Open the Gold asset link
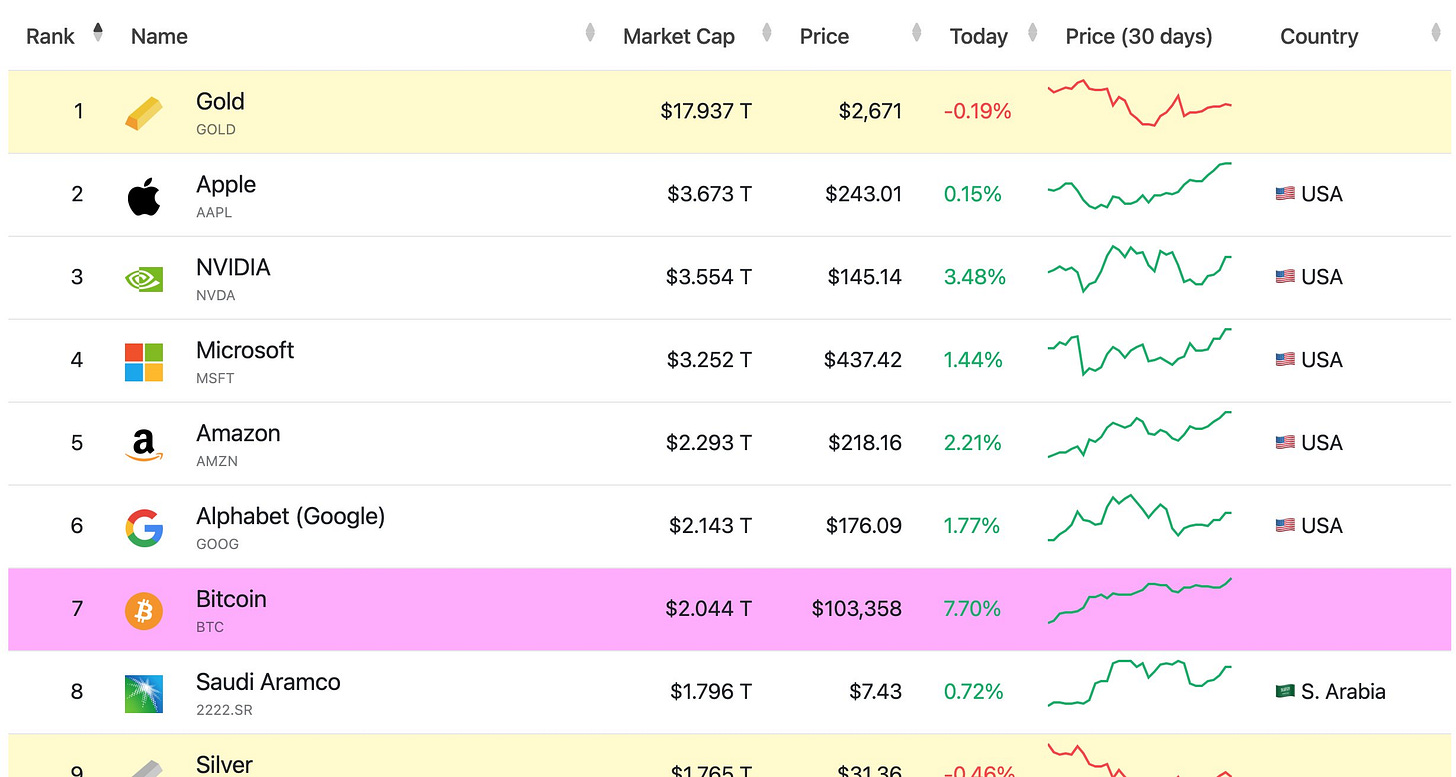 pos(220,101)
